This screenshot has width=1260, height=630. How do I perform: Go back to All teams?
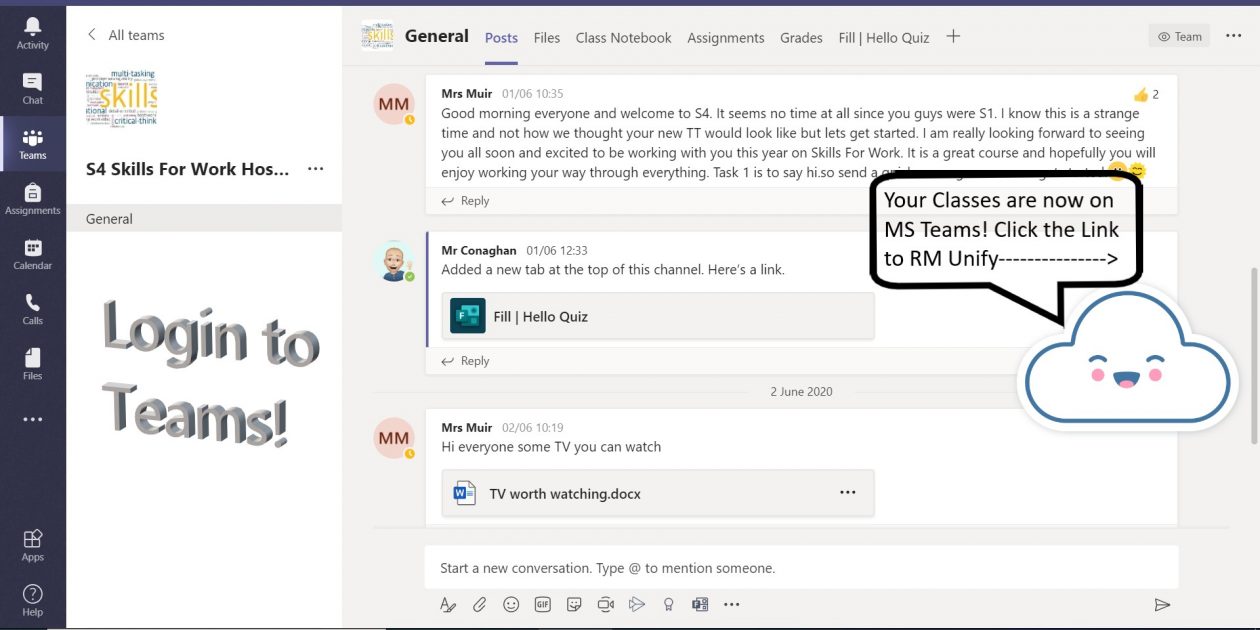[126, 35]
